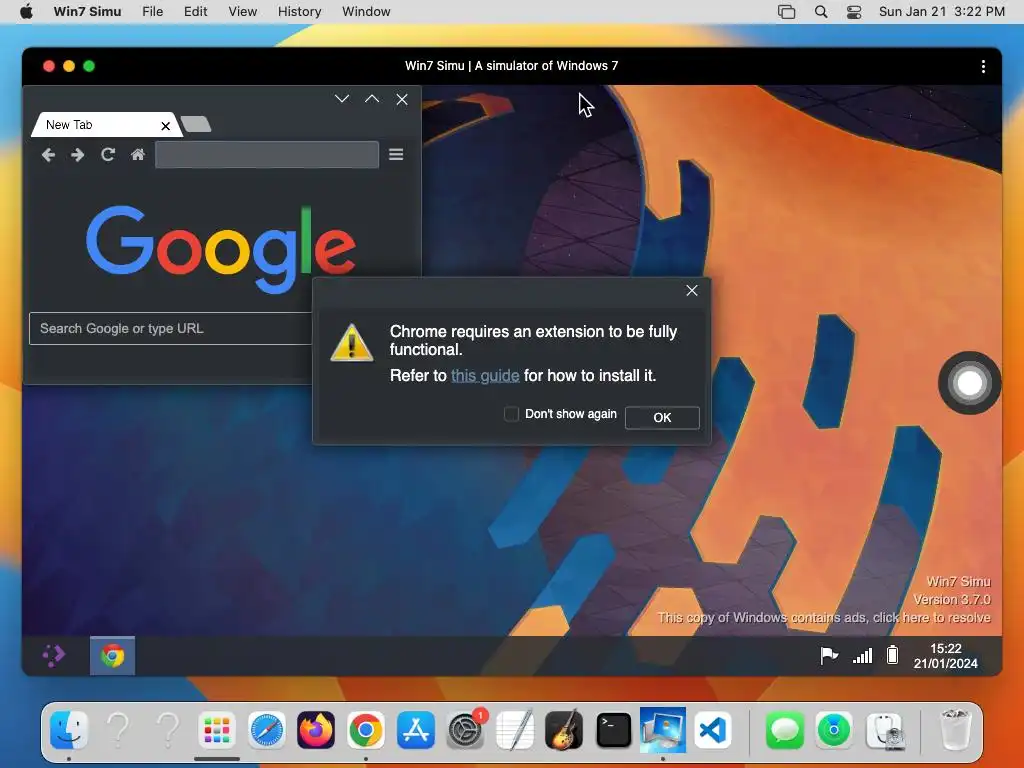Open the Win7 Simu Start button
The width and height of the screenshot is (1024, 768).
pos(54,655)
